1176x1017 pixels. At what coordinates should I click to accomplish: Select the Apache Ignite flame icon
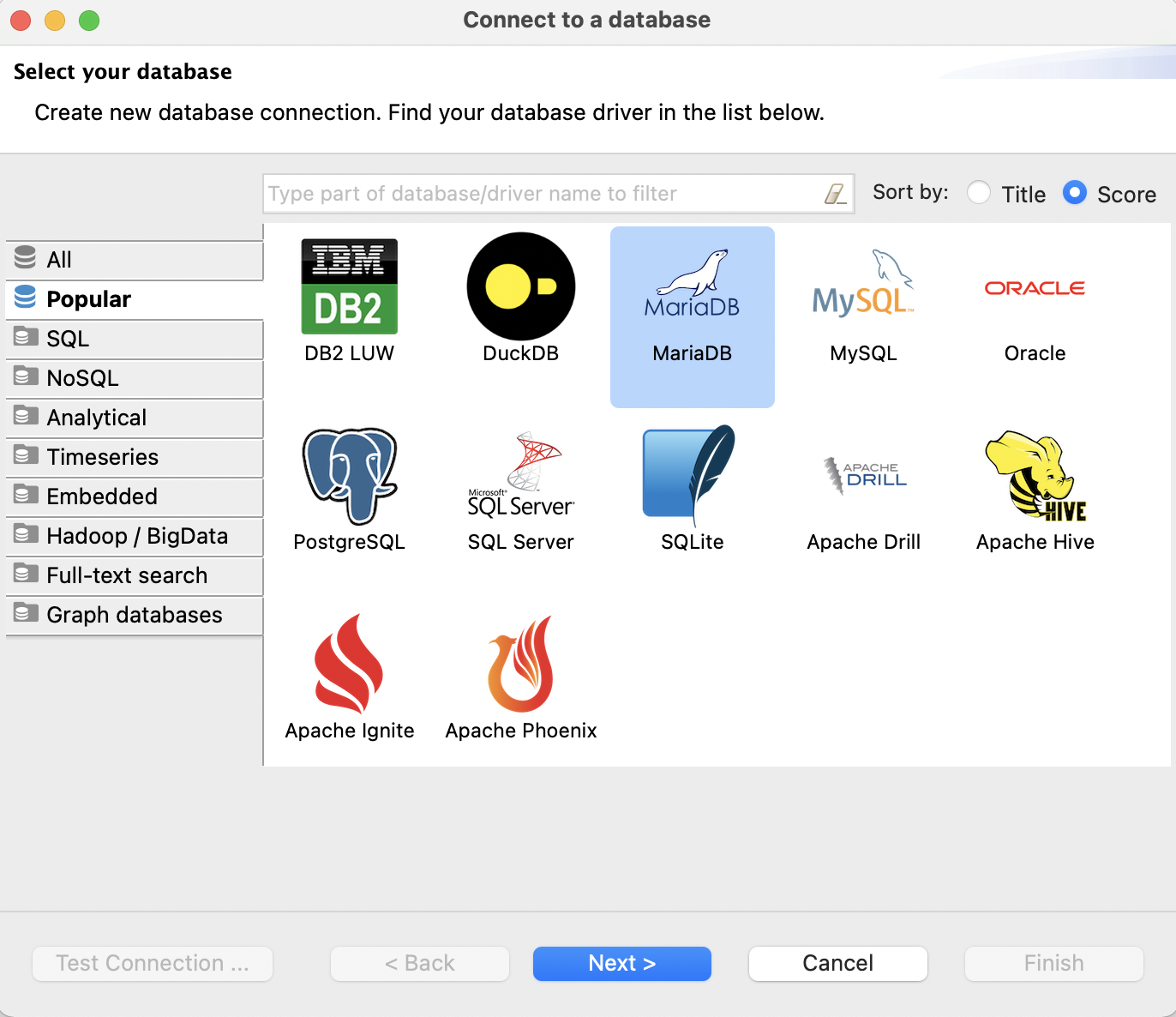[x=349, y=664]
